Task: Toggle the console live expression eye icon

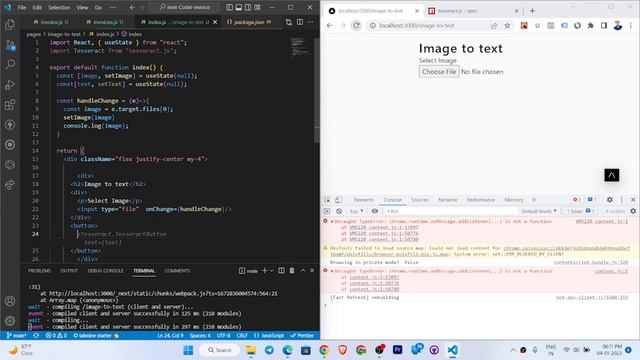Action: 374,211
